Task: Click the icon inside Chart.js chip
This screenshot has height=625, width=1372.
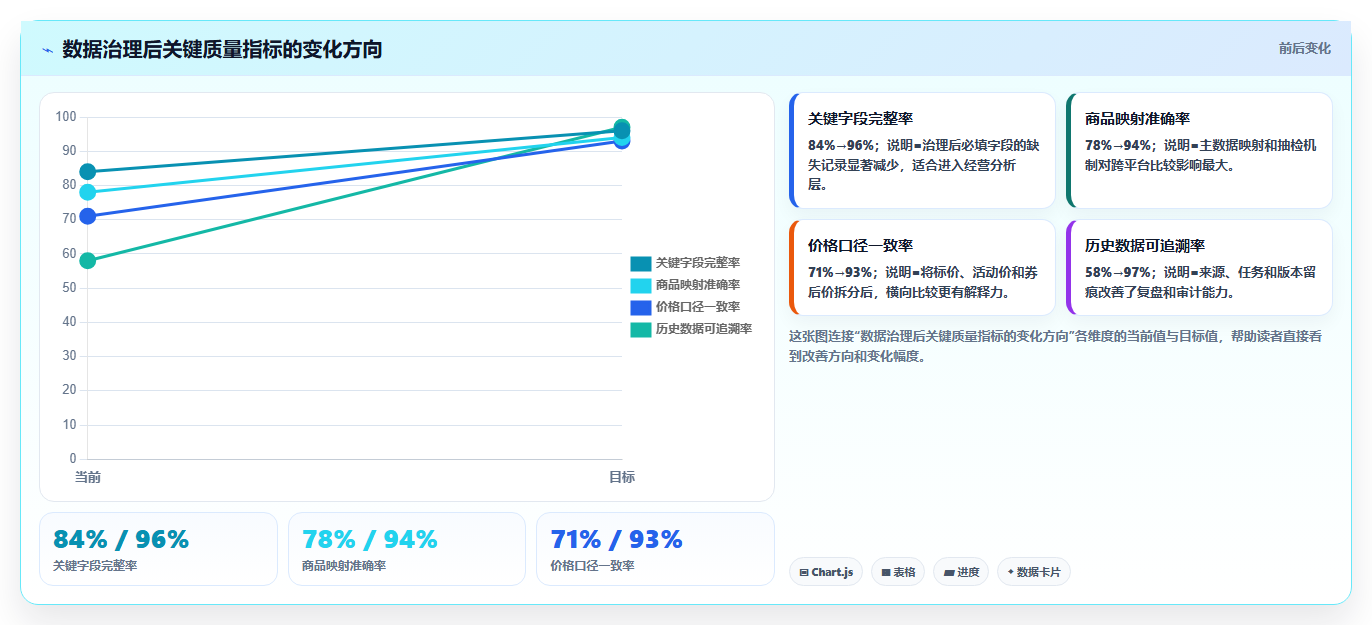Action: pos(804,573)
